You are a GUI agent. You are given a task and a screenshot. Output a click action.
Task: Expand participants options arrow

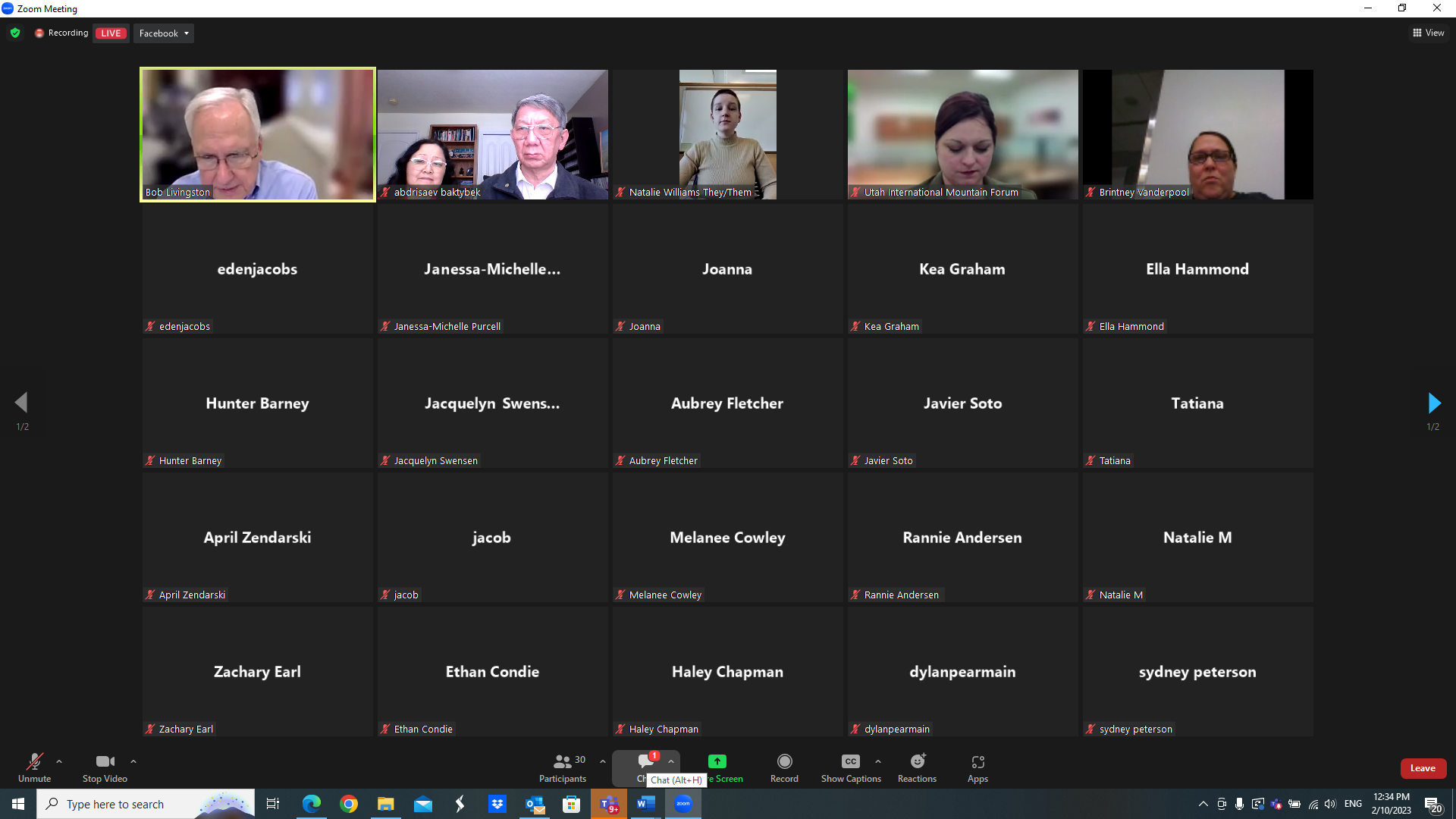[x=603, y=761]
